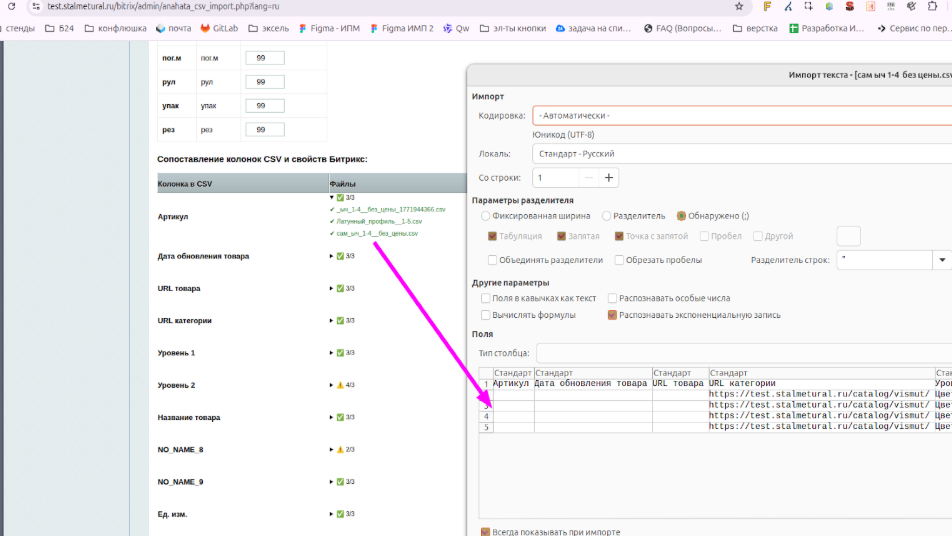Toggle Распознавать экспоненциальную запись checkbox
Viewport: 952px width, 536px height.
pos(612,315)
